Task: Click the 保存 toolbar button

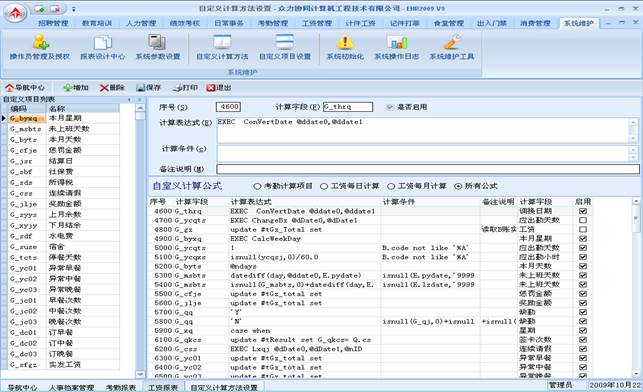Action: coord(148,88)
